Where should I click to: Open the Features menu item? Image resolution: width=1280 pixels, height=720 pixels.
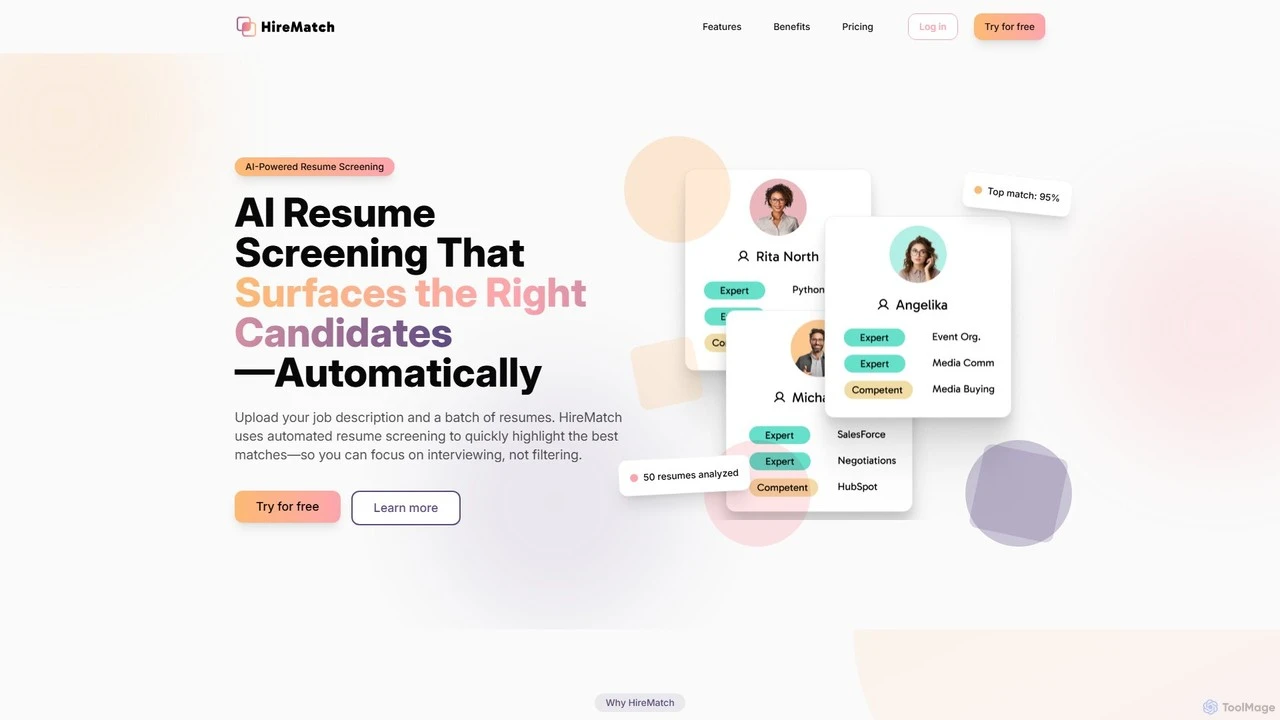coord(722,27)
